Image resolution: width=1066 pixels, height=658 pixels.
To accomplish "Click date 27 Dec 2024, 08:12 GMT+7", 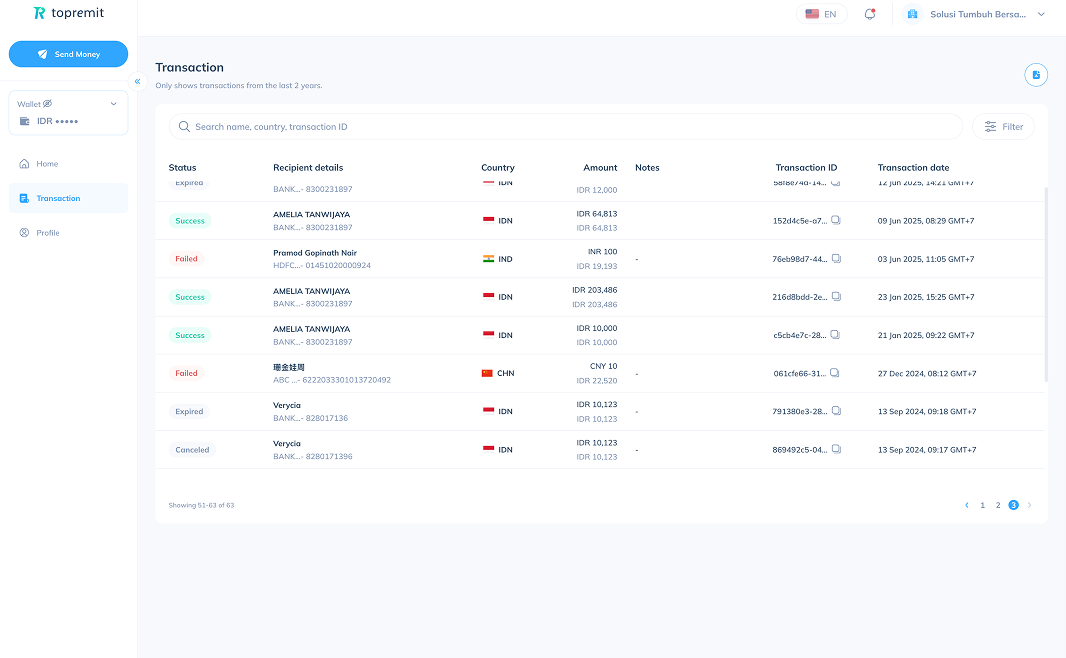I will pyautogui.click(x=927, y=373).
